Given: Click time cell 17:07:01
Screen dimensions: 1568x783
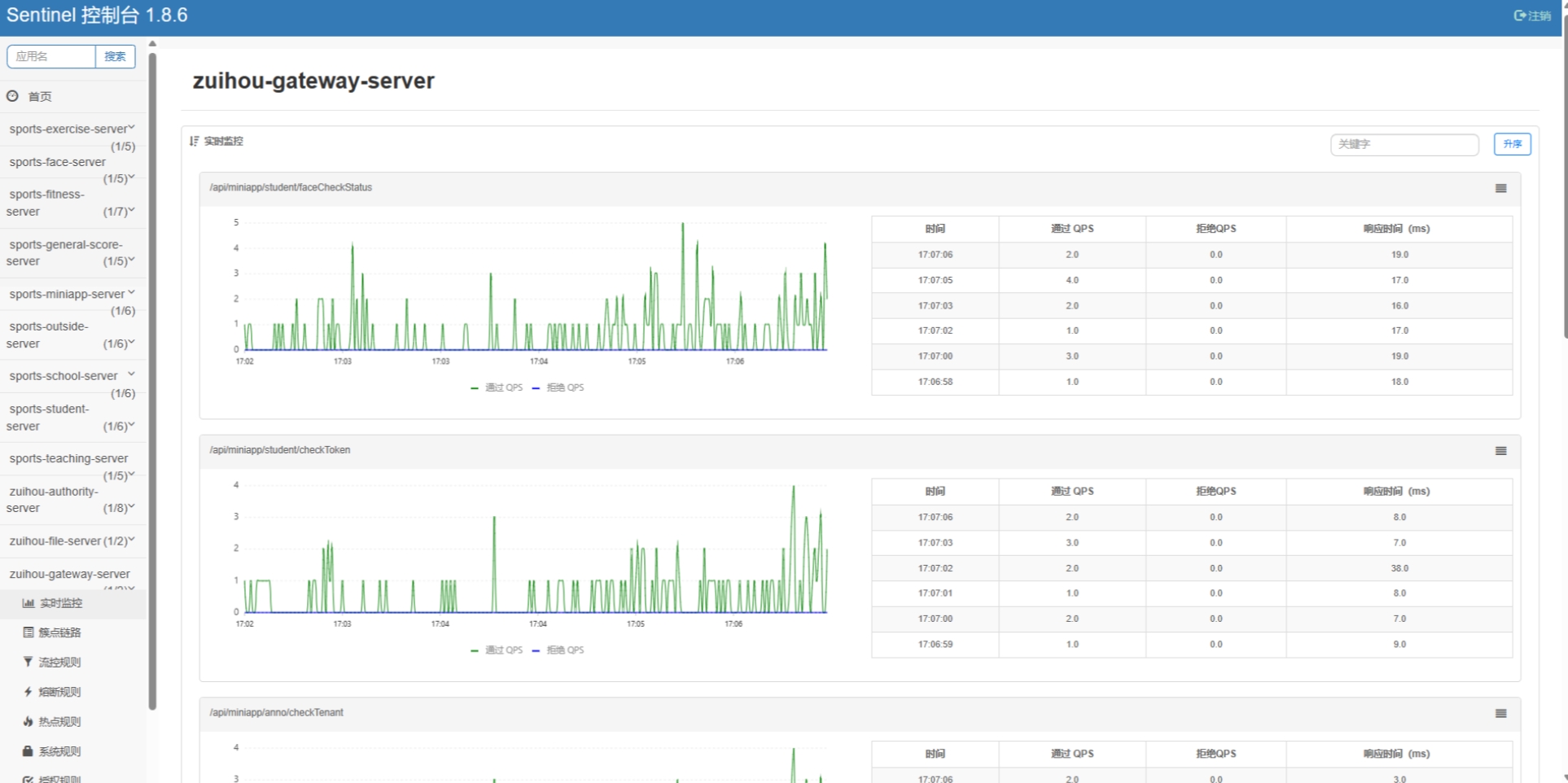Looking at the screenshot, I should pyautogui.click(x=935, y=593).
